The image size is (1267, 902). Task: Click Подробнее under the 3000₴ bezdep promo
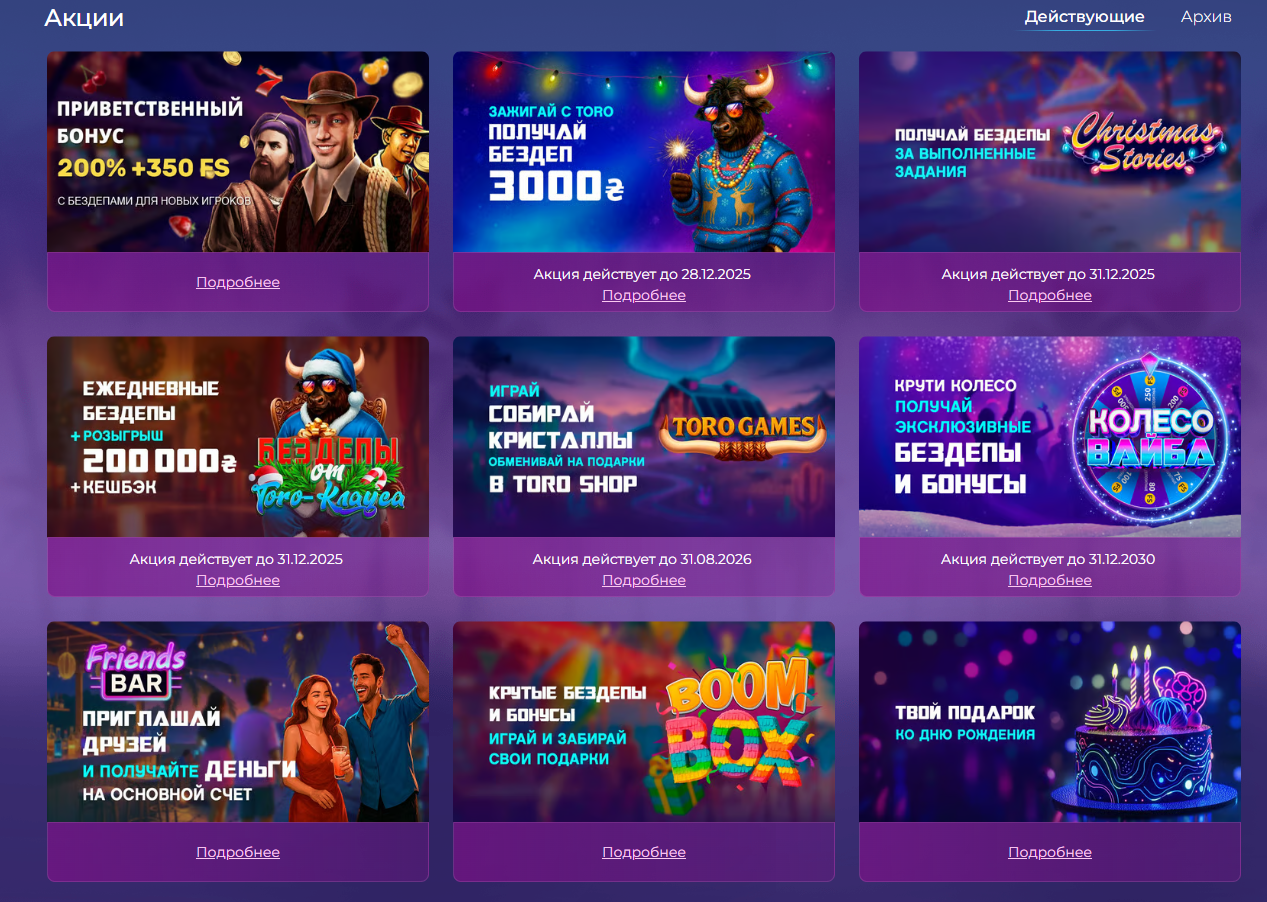pos(644,295)
